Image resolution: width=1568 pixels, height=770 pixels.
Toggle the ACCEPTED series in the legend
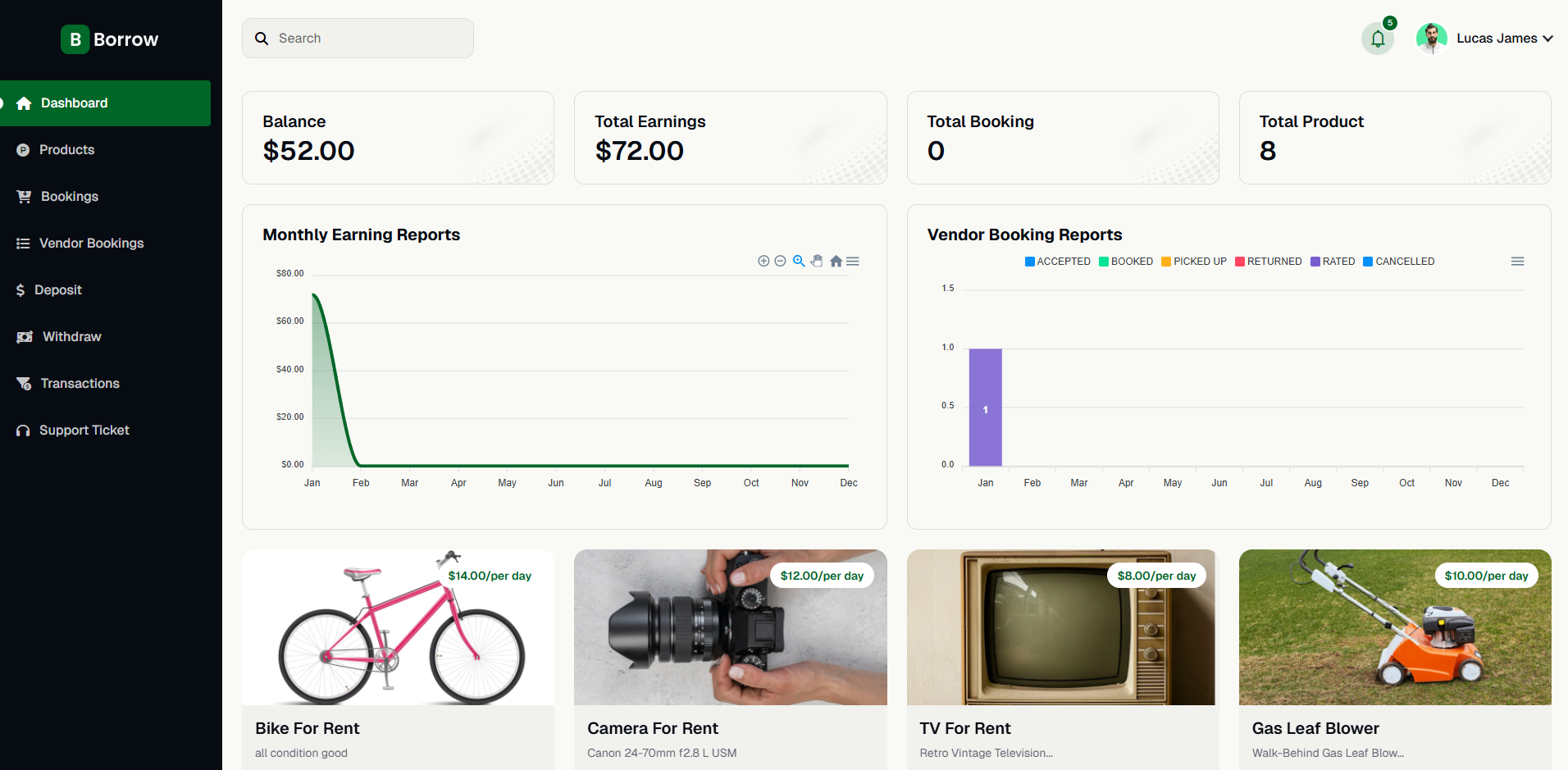[x=1058, y=262]
